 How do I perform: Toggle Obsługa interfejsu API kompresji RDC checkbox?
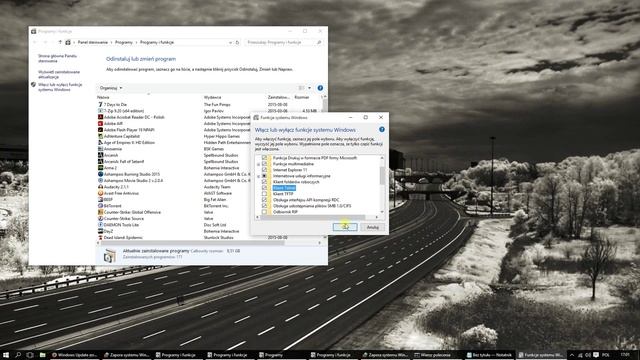coord(264,200)
